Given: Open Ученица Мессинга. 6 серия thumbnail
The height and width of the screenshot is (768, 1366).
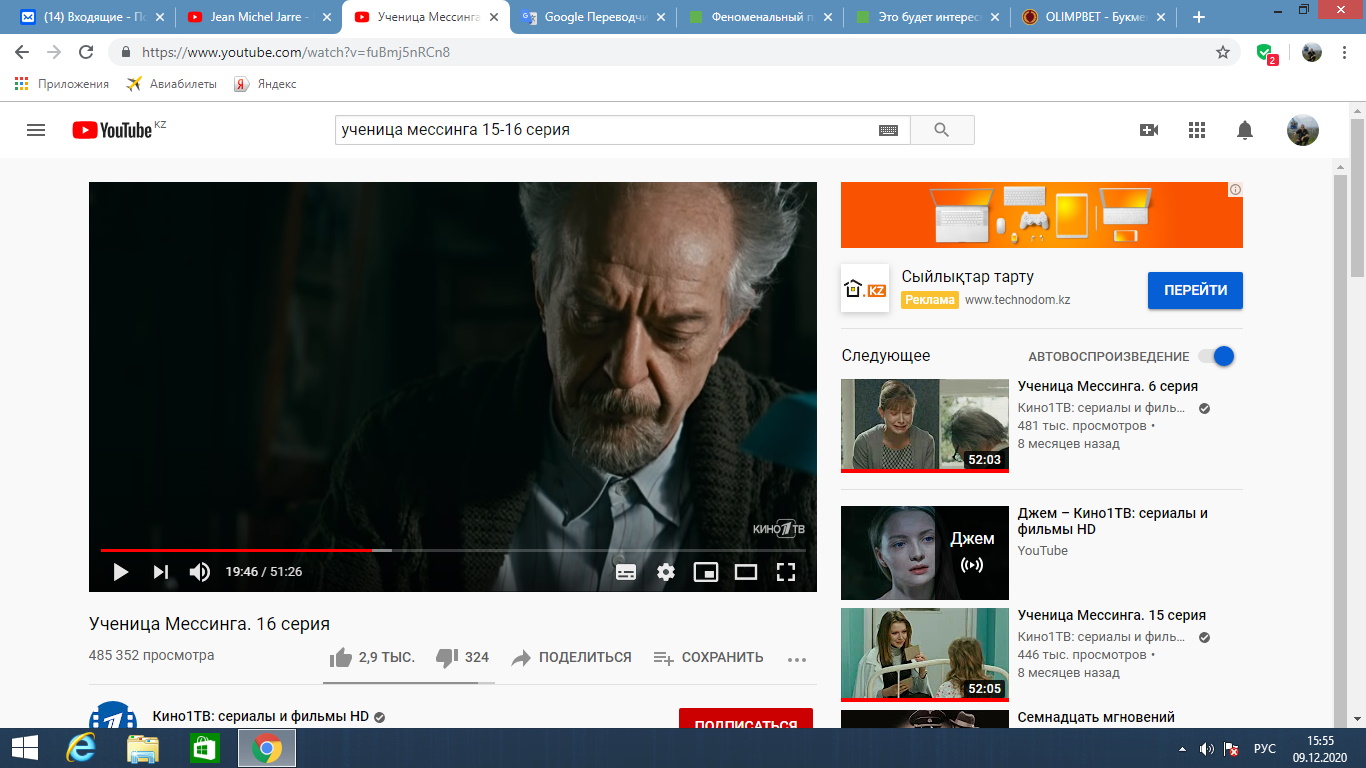Looking at the screenshot, I should point(925,425).
